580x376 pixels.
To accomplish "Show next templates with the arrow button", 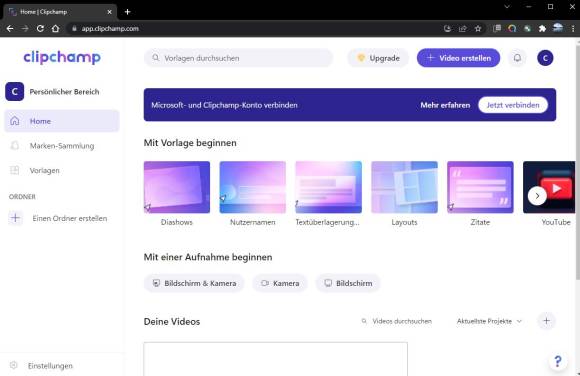I will (x=537, y=196).
